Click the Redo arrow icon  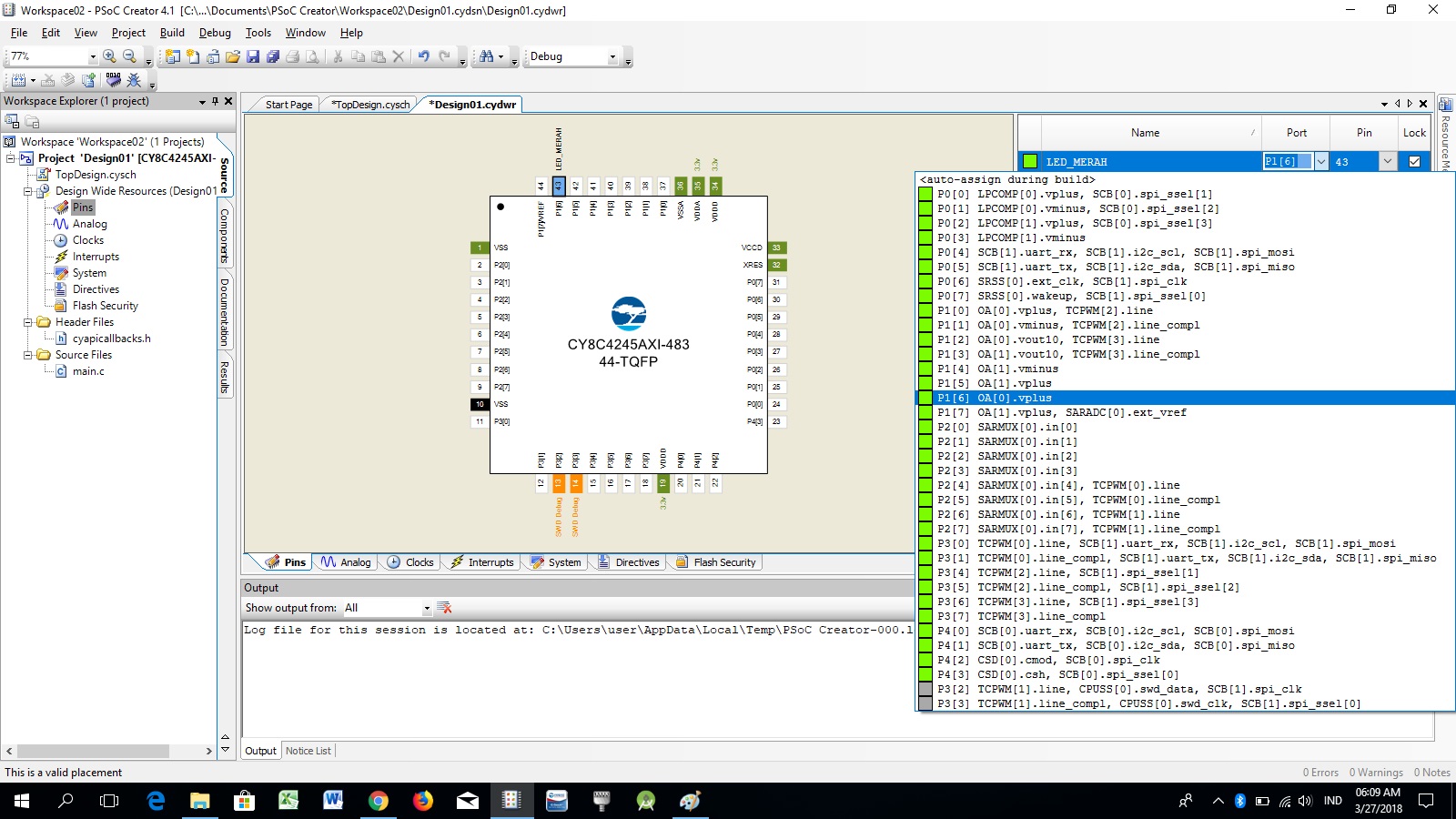tap(444, 56)
